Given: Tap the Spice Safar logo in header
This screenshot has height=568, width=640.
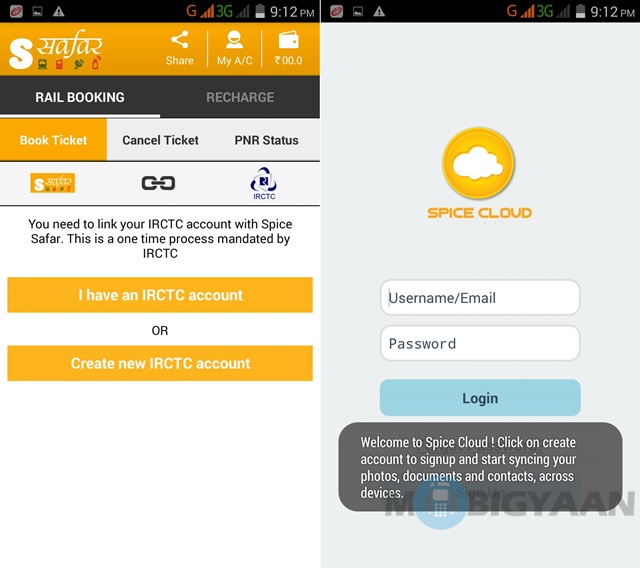Looking at the screenshot, I should coord(56,49).
